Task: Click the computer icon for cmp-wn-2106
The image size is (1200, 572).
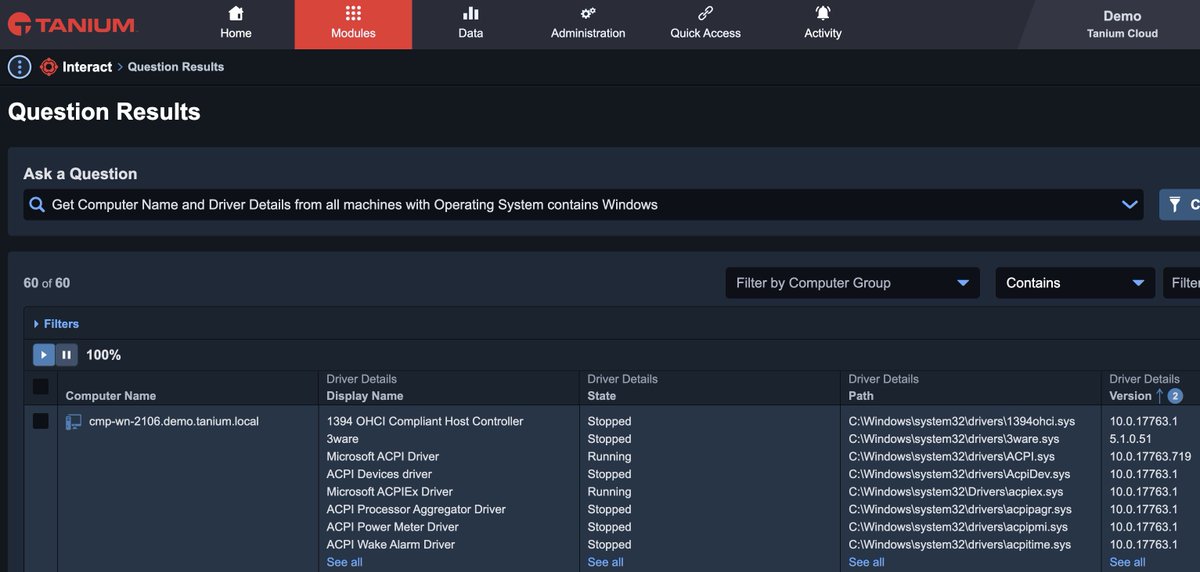Action: coord(74,422)
